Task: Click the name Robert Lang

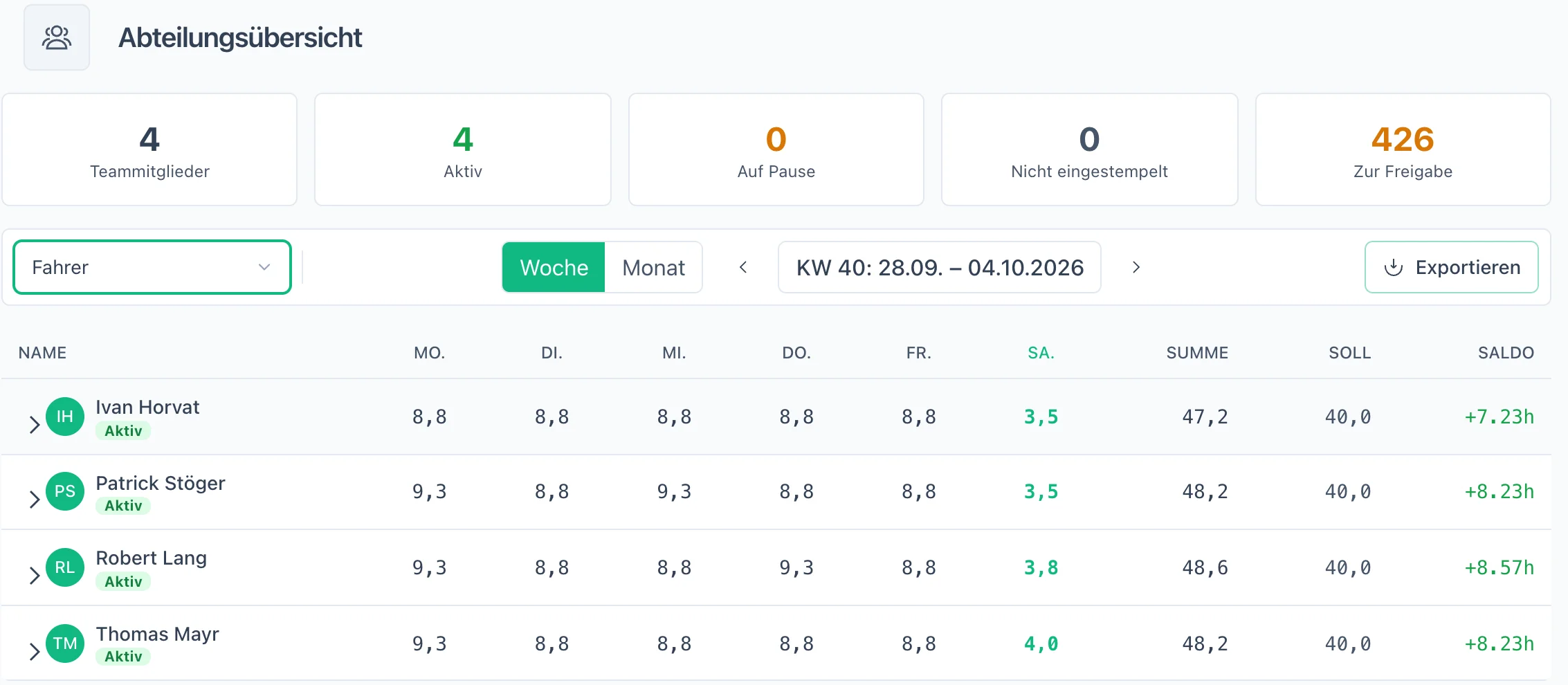Action: pos(152,558)
